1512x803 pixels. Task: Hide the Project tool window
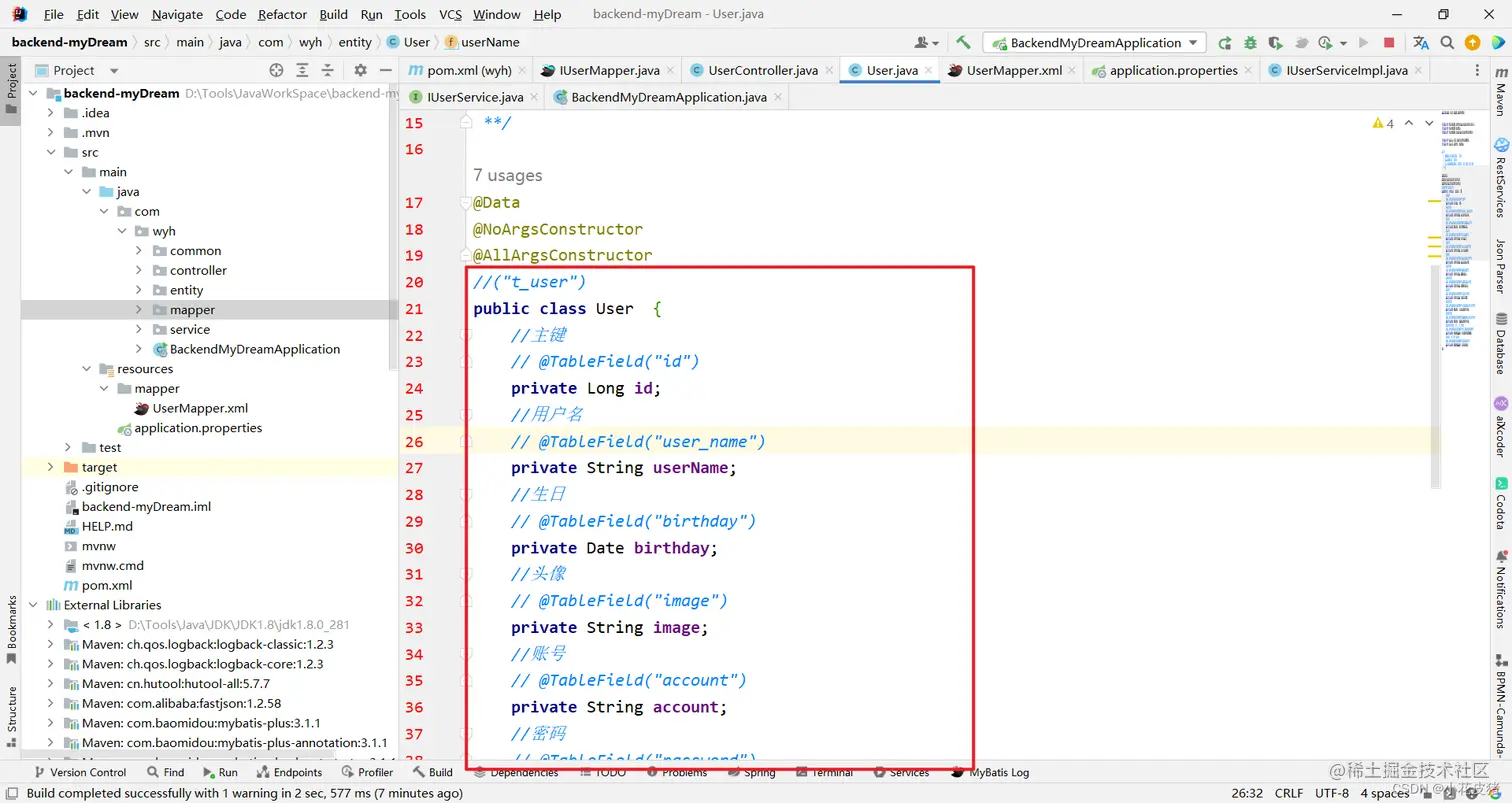coord(385,70)
